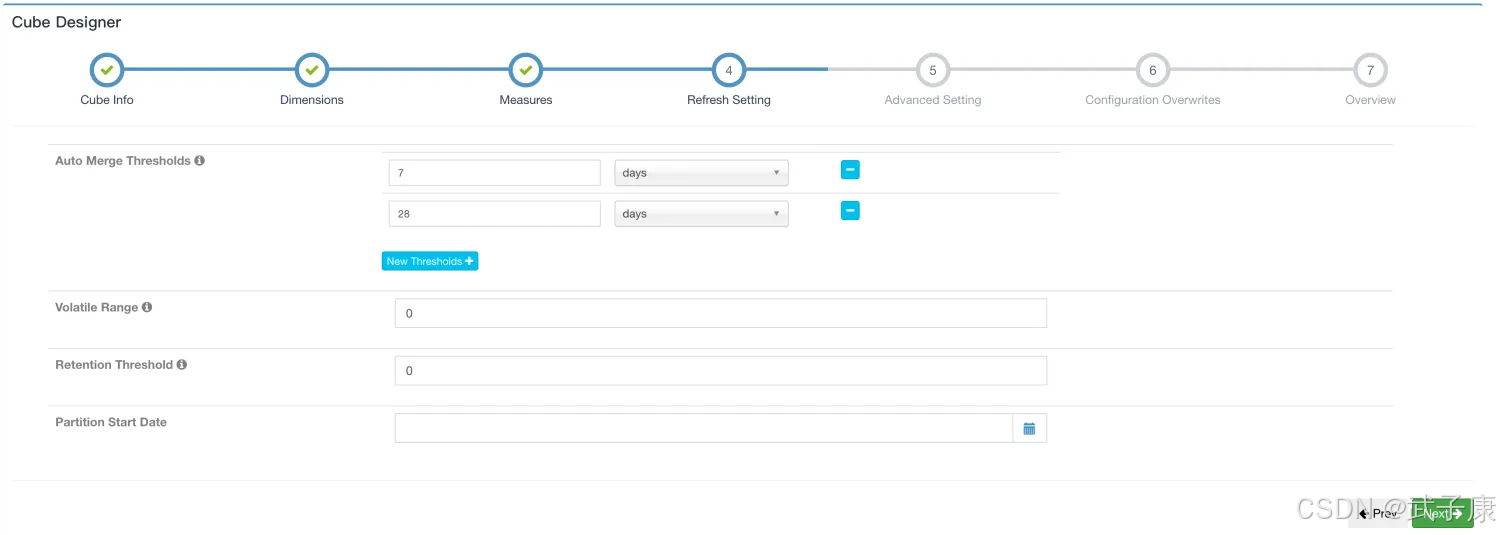The height and width of the screenshot is (535, 1500).
Task: Go to the Measures step circle
Action: 526,70
